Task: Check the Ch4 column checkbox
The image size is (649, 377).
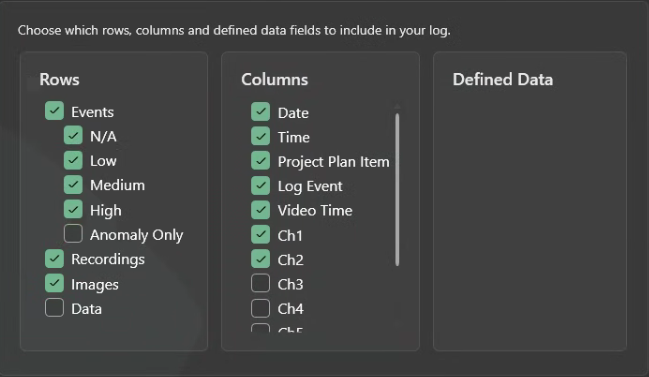Action: tap(260, 308)
